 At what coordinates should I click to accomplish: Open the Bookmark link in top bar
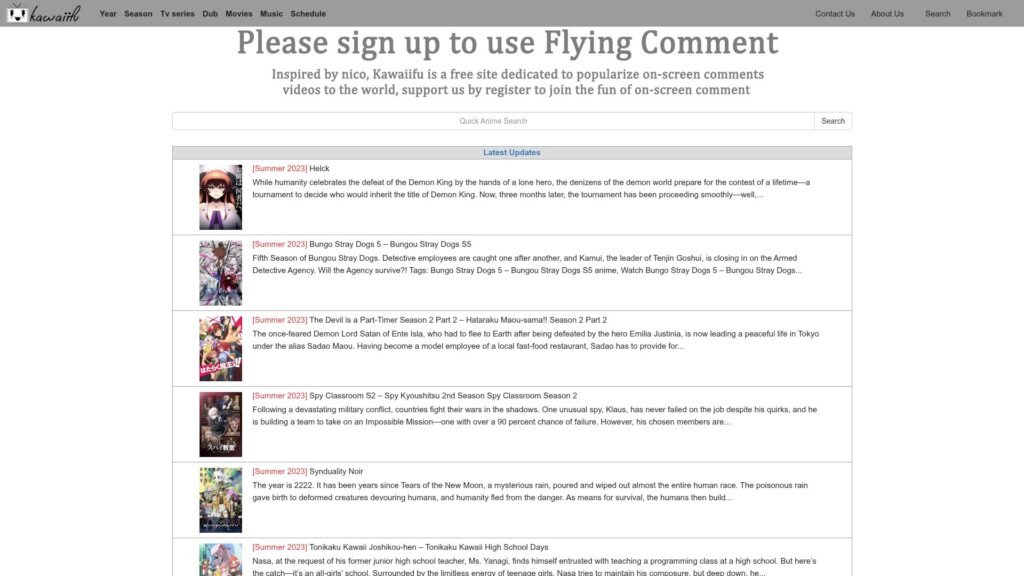coord(984,14)
